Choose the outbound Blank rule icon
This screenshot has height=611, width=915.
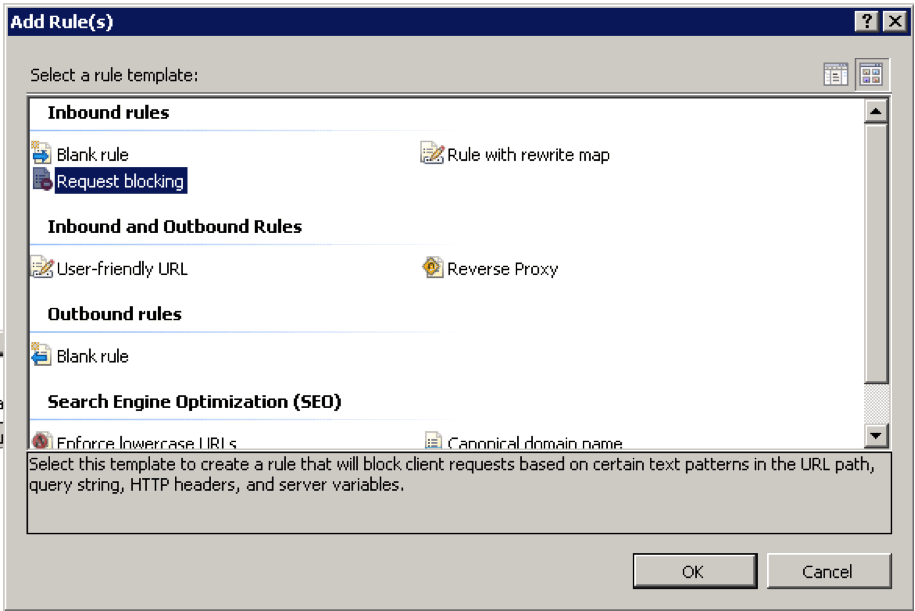pos(41,355)
